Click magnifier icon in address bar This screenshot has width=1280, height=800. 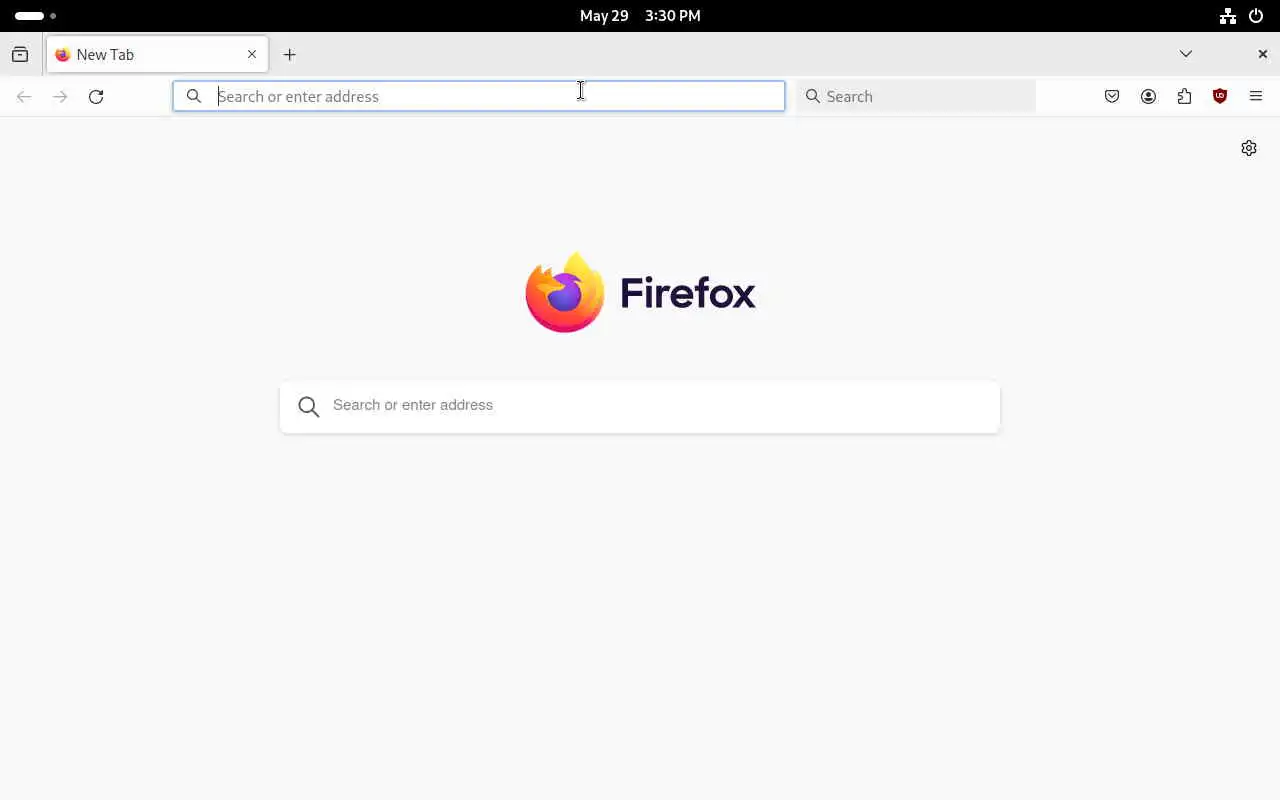click(194, 96)
